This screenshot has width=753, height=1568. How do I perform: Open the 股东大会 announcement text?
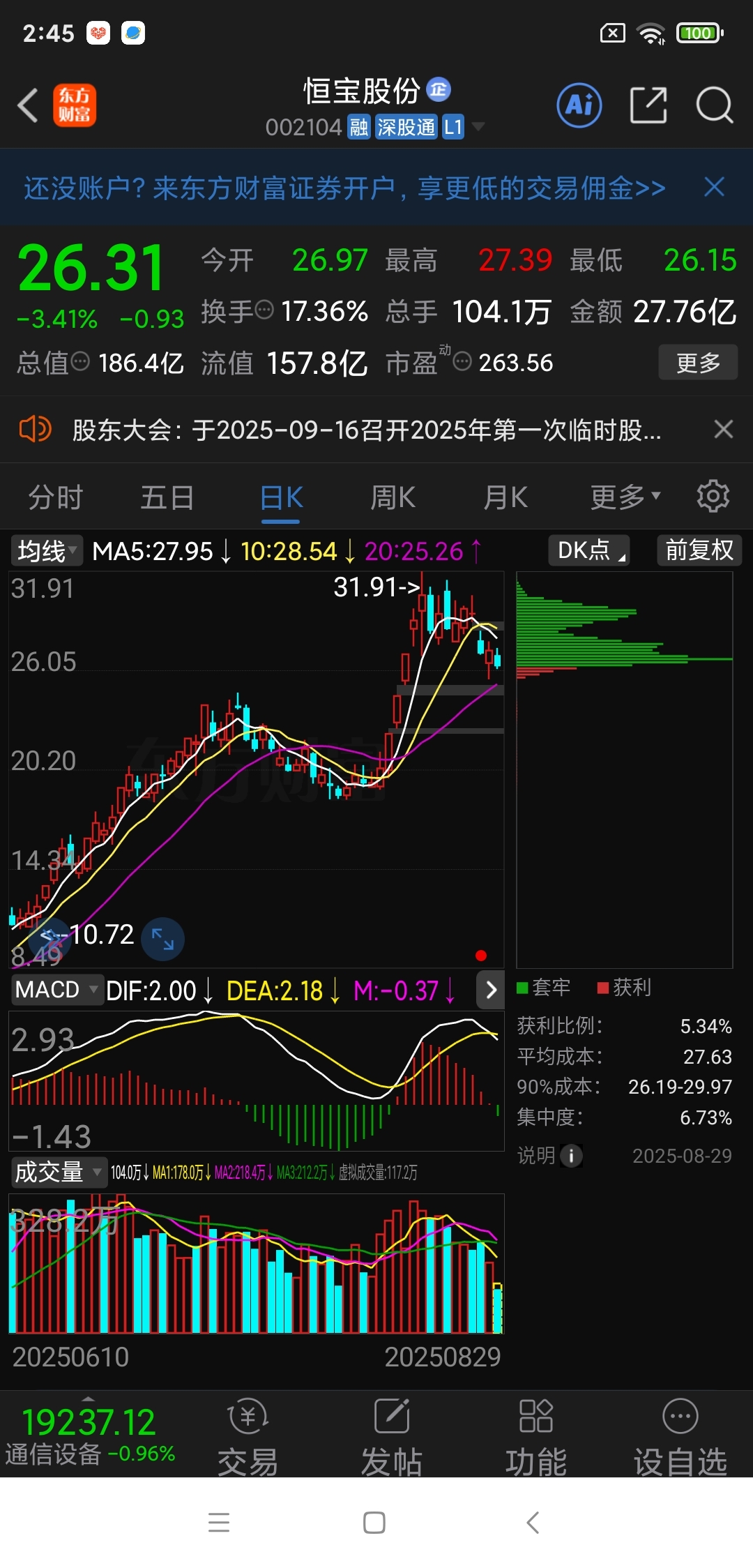(x=367, y=430)
